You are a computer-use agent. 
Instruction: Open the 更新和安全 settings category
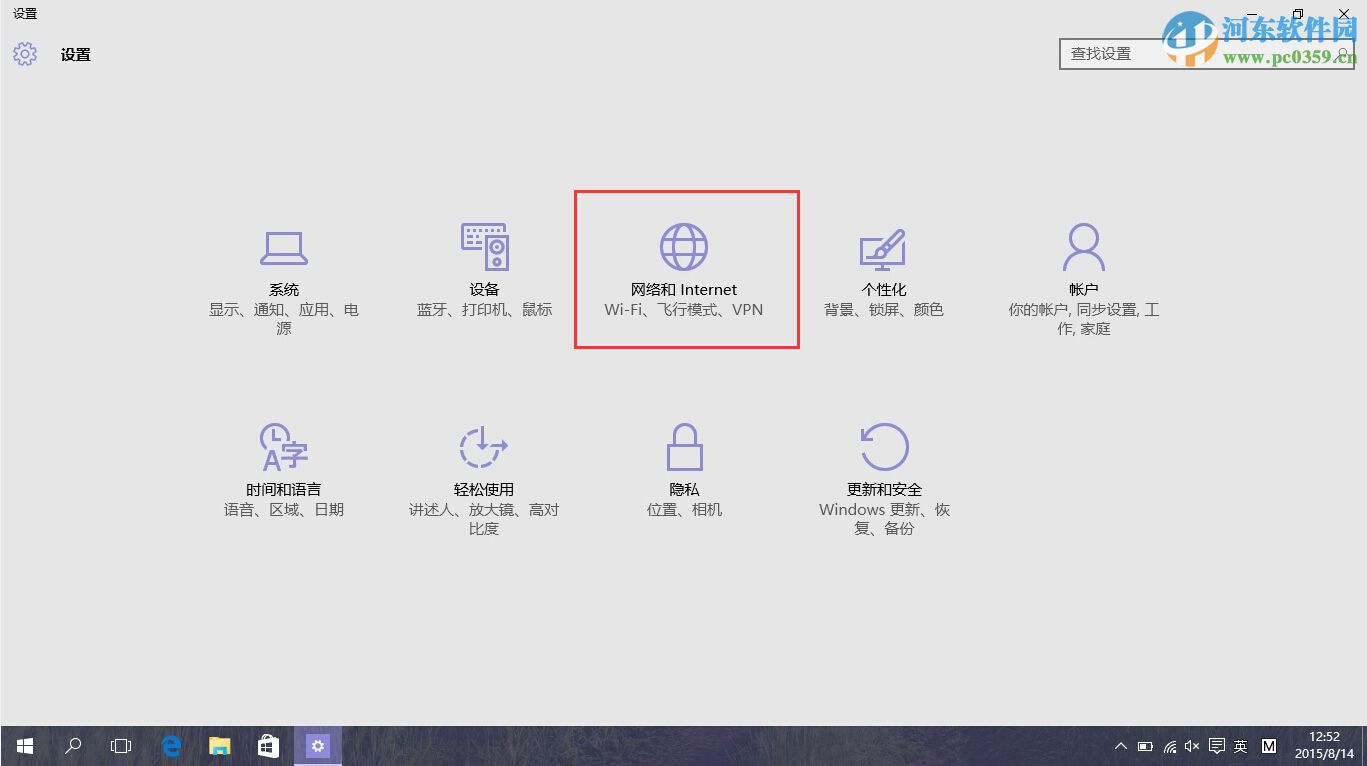883,470
